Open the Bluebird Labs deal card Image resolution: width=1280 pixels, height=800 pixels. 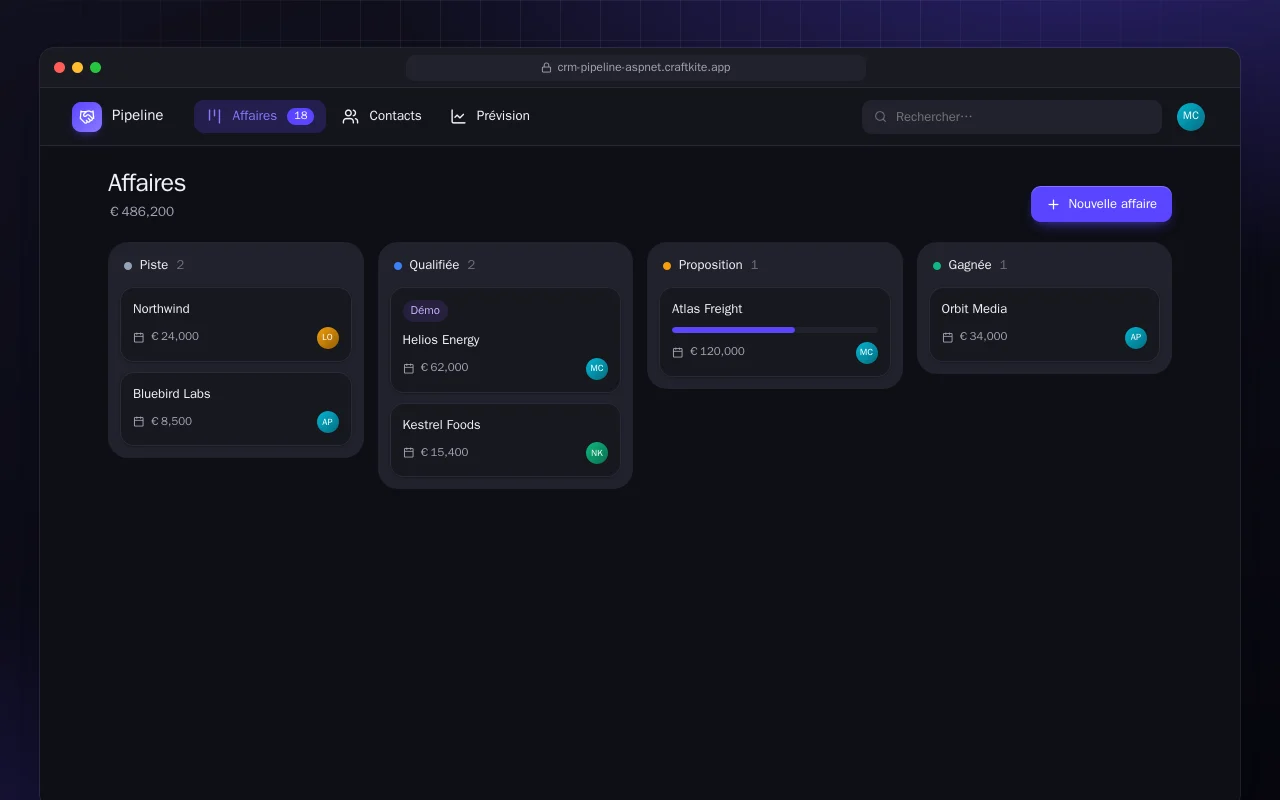[x=236, y=410]
